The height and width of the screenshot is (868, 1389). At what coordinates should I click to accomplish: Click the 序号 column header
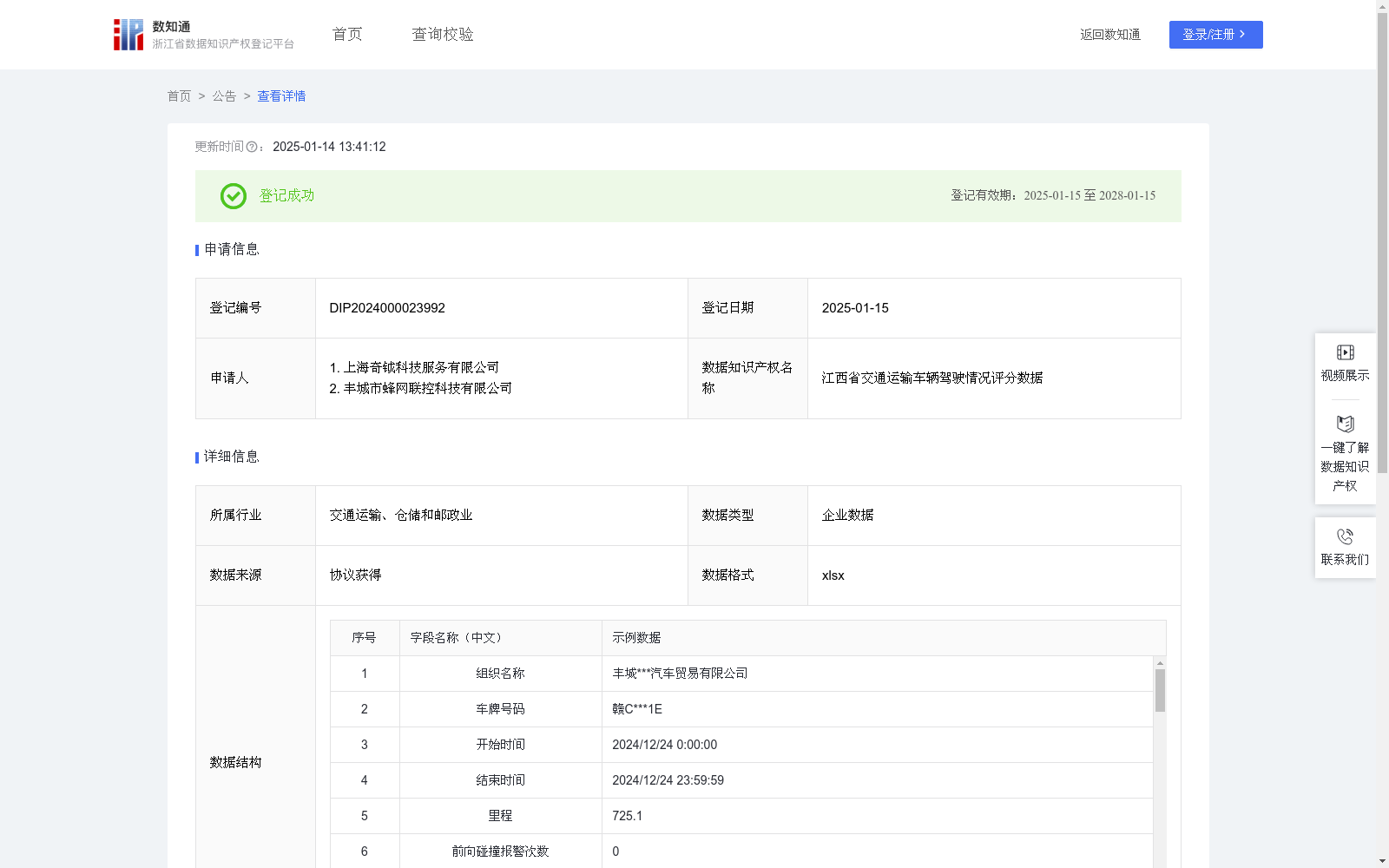(364, 638)
